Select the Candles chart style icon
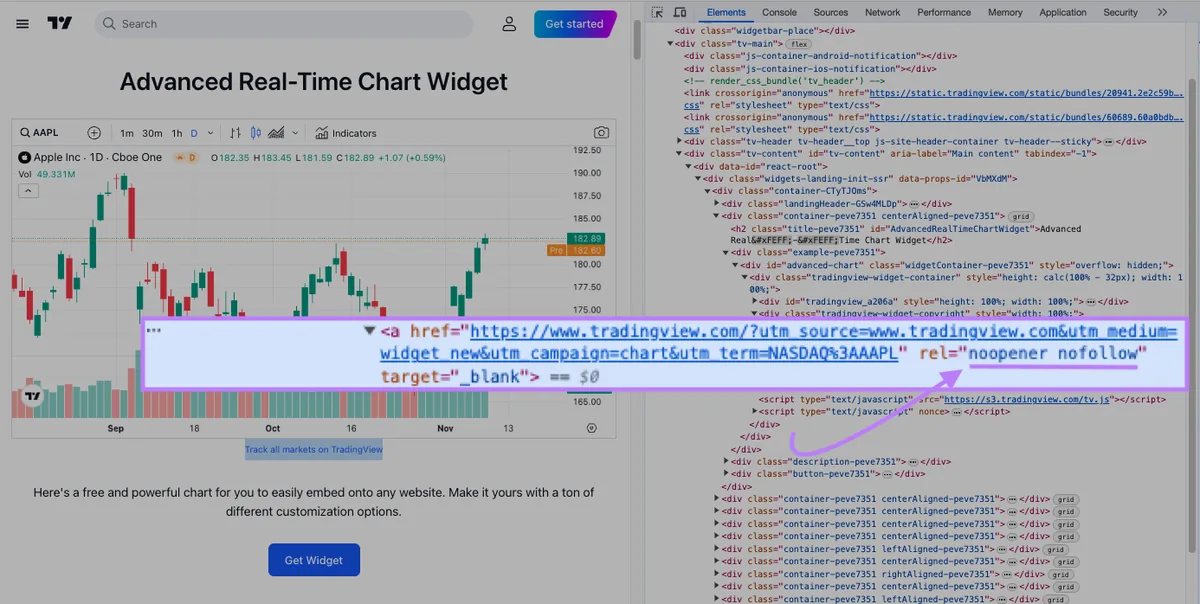The height and width of the screenshot is (604, 1200). (255, 133)
